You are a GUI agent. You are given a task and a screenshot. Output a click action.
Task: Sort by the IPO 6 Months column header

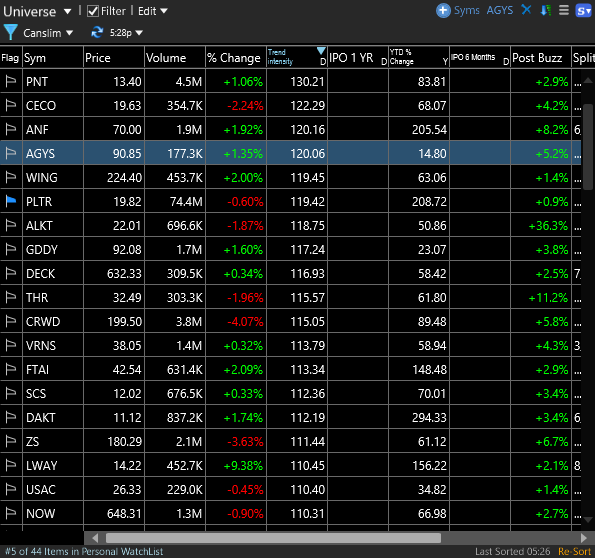tap(480, 58)
